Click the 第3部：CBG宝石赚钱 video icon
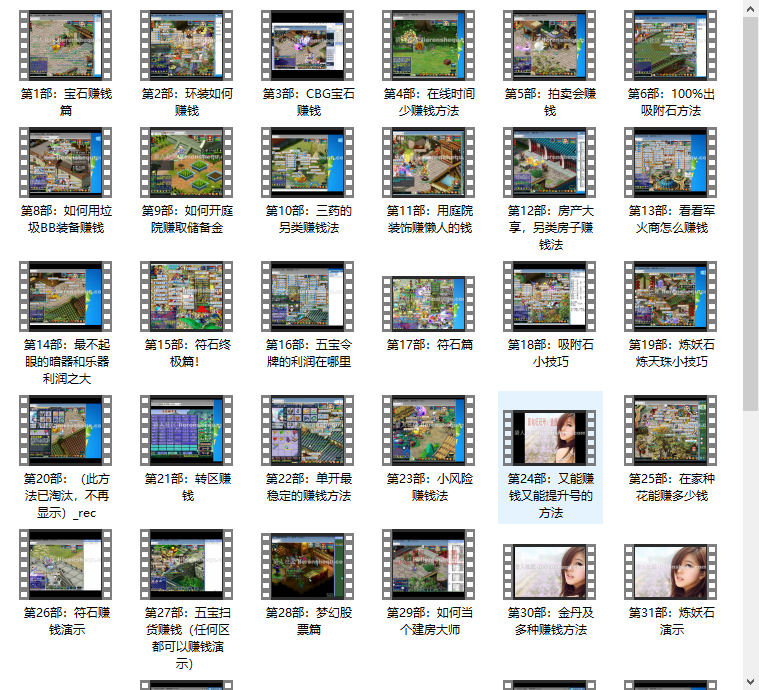This screenshot has height=690, width=759. [307, 45]
